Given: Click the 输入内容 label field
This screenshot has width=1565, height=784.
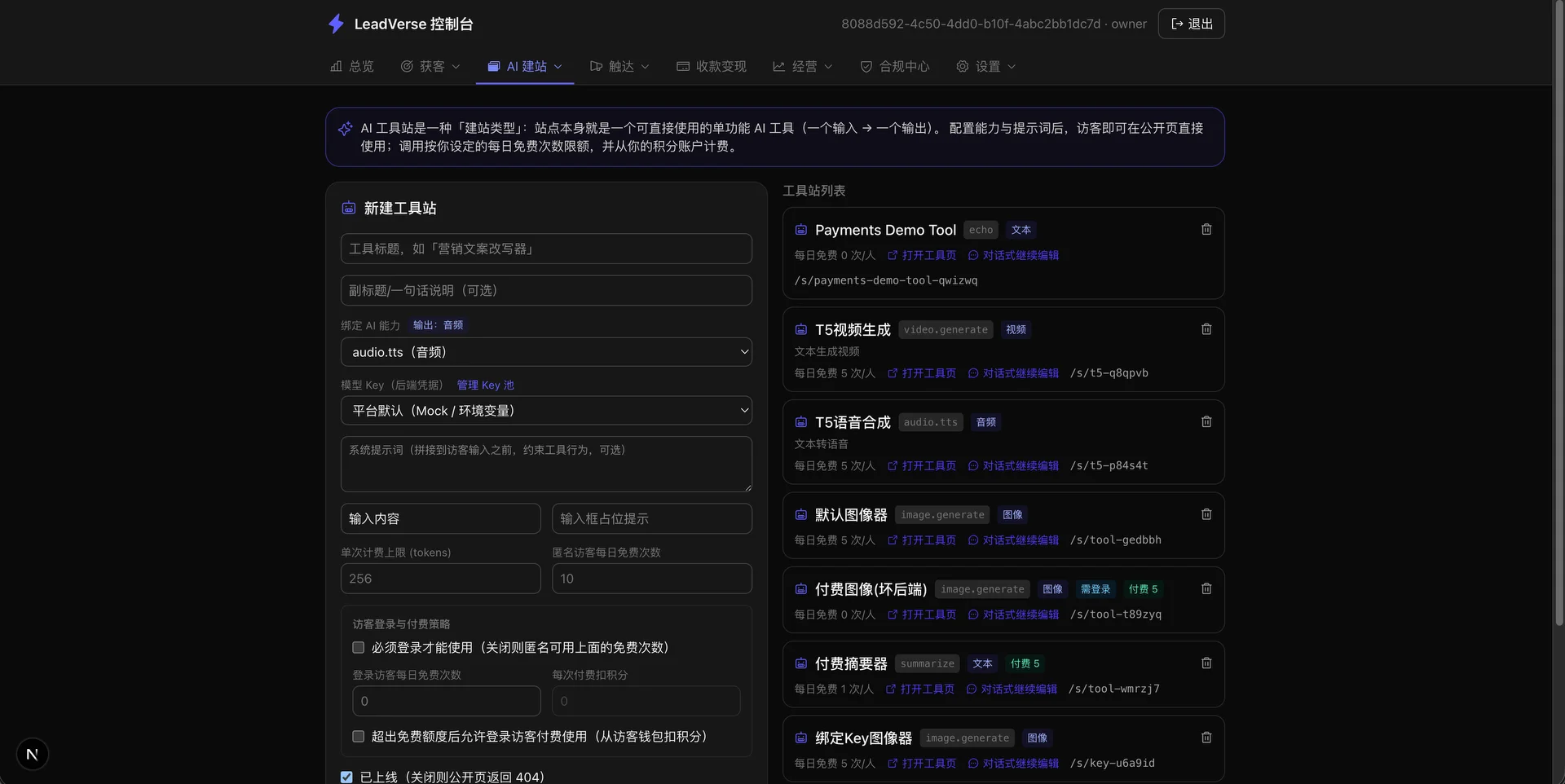Looking at the screenshot, I should pyautogui.click(x=440, y=518).
